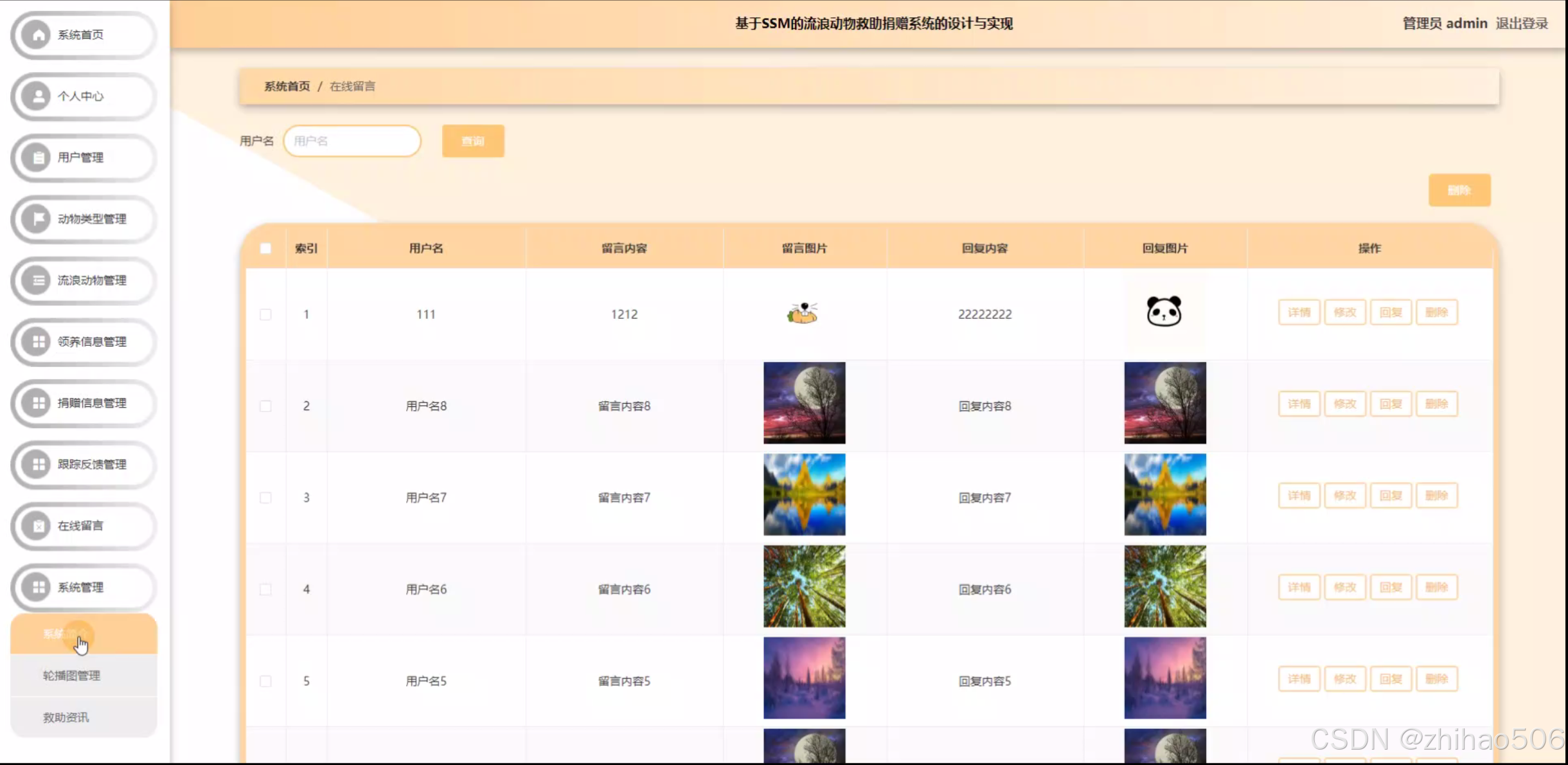
Task: Click the flag icon for 动物类型管理
Action: (38, 219)
